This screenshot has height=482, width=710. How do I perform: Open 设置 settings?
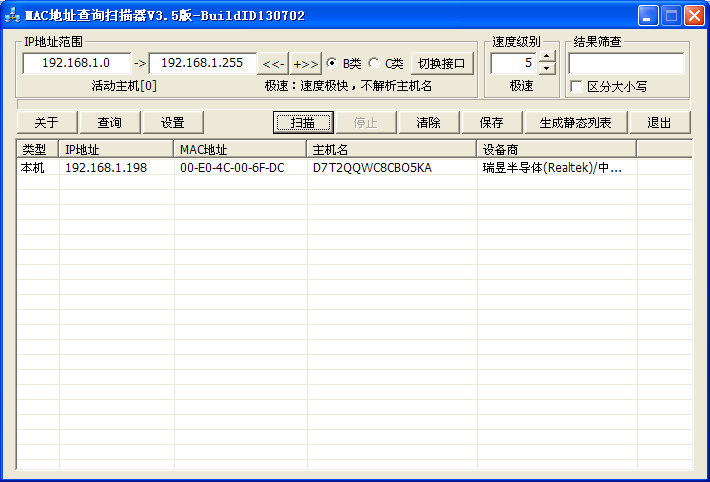172,123
